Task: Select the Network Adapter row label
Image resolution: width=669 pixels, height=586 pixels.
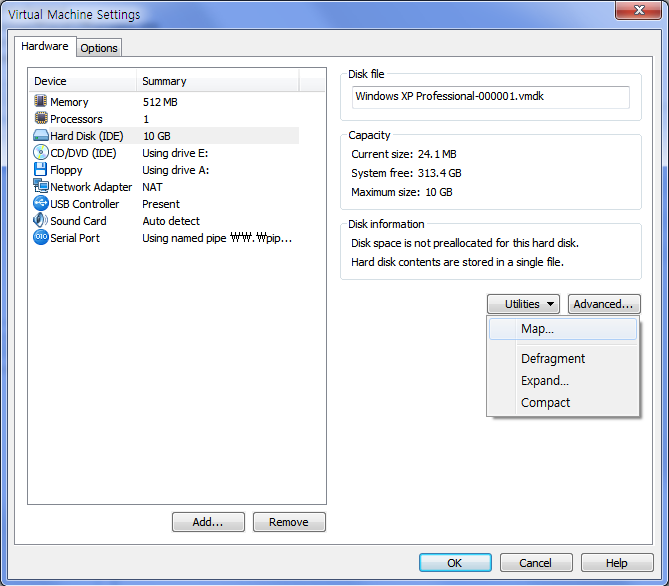Action: click(91, 187)
